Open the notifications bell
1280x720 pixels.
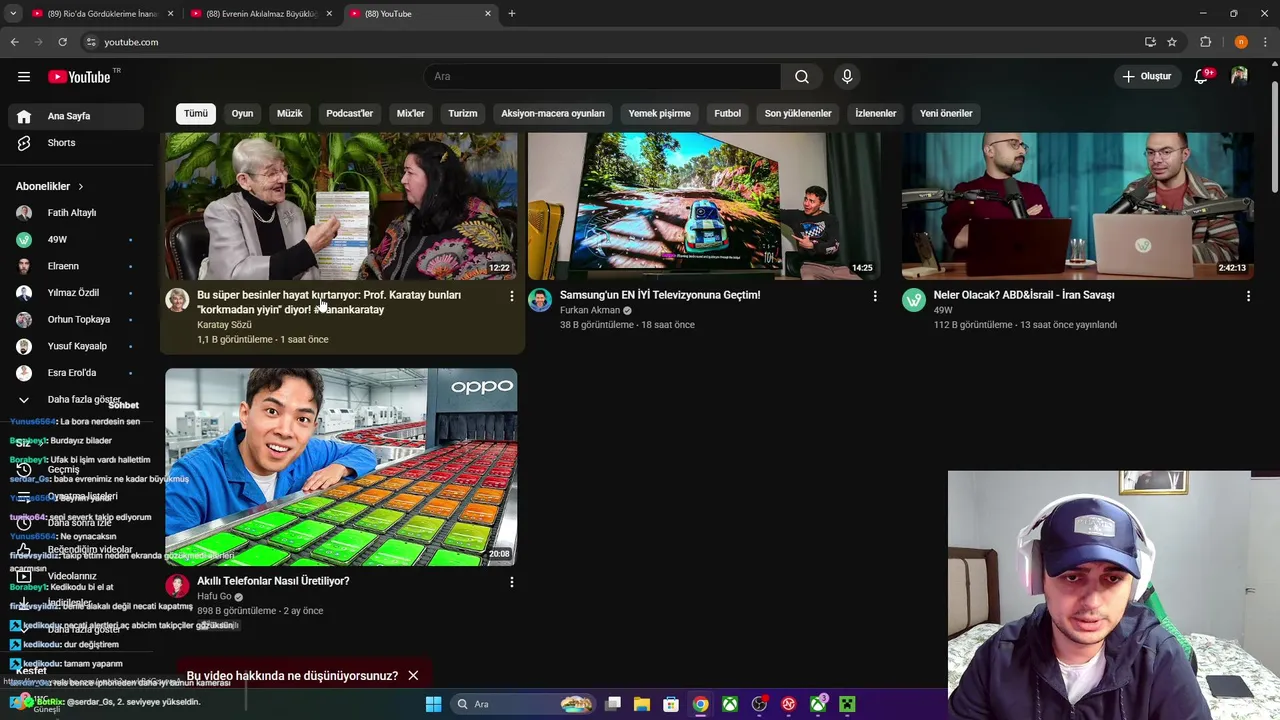click(1202, 76)
